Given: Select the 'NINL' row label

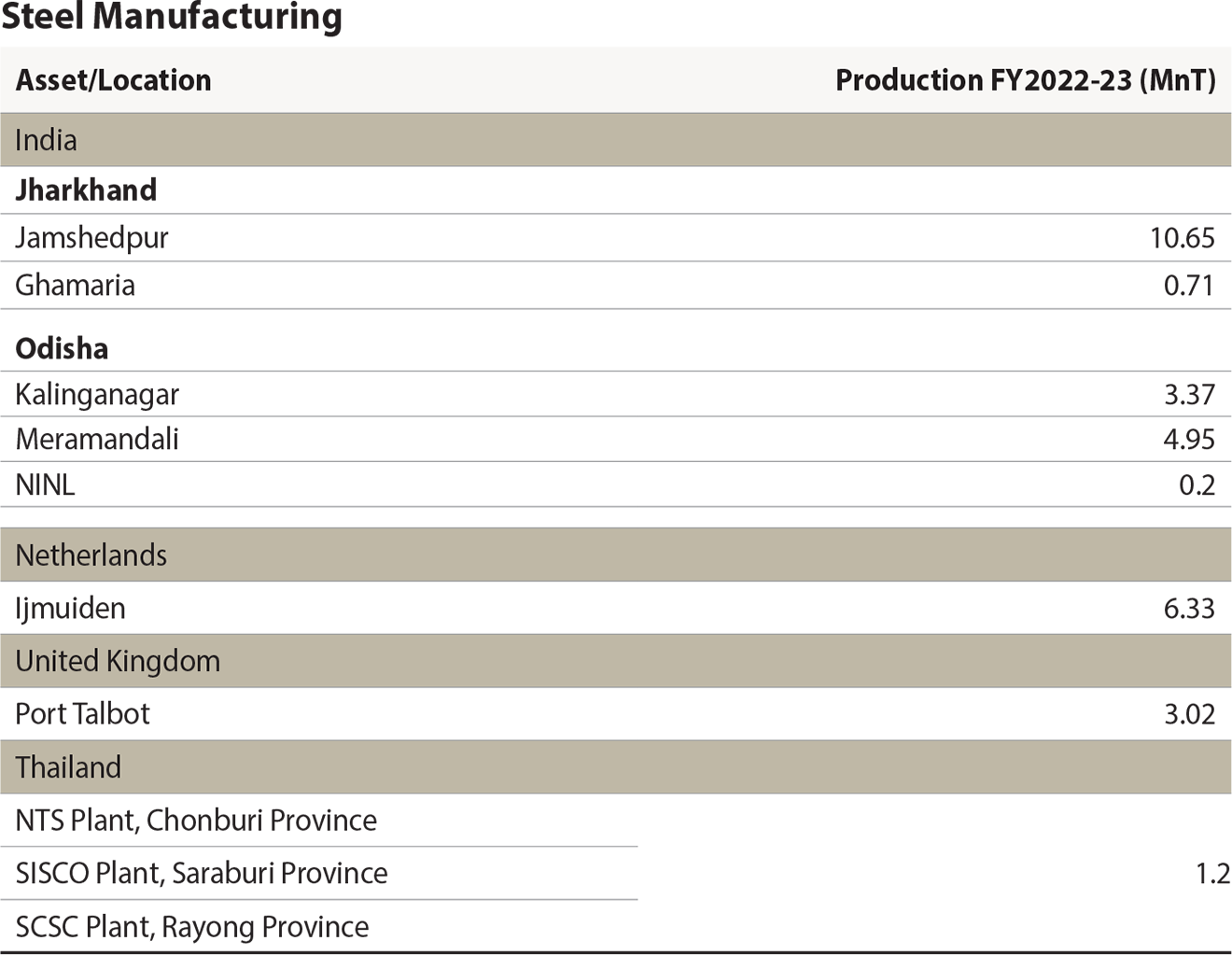Looking at the screenshot, I should (45, 485).
